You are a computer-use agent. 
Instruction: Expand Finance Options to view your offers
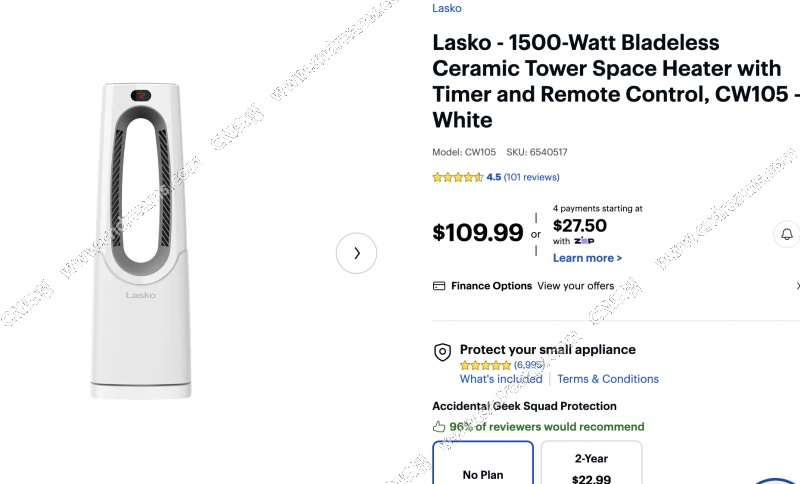point(575,286)
